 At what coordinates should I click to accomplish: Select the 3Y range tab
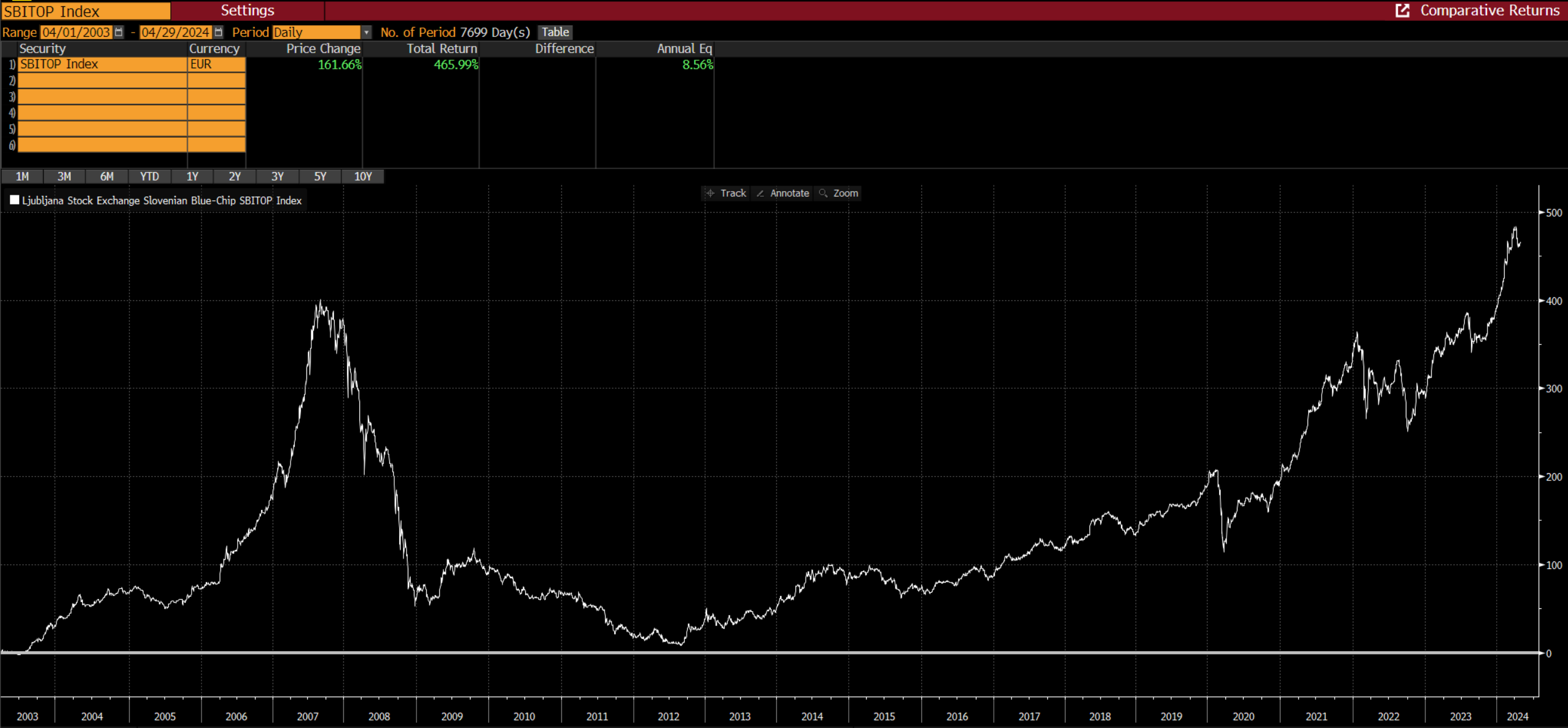click(x=278, y=177)
